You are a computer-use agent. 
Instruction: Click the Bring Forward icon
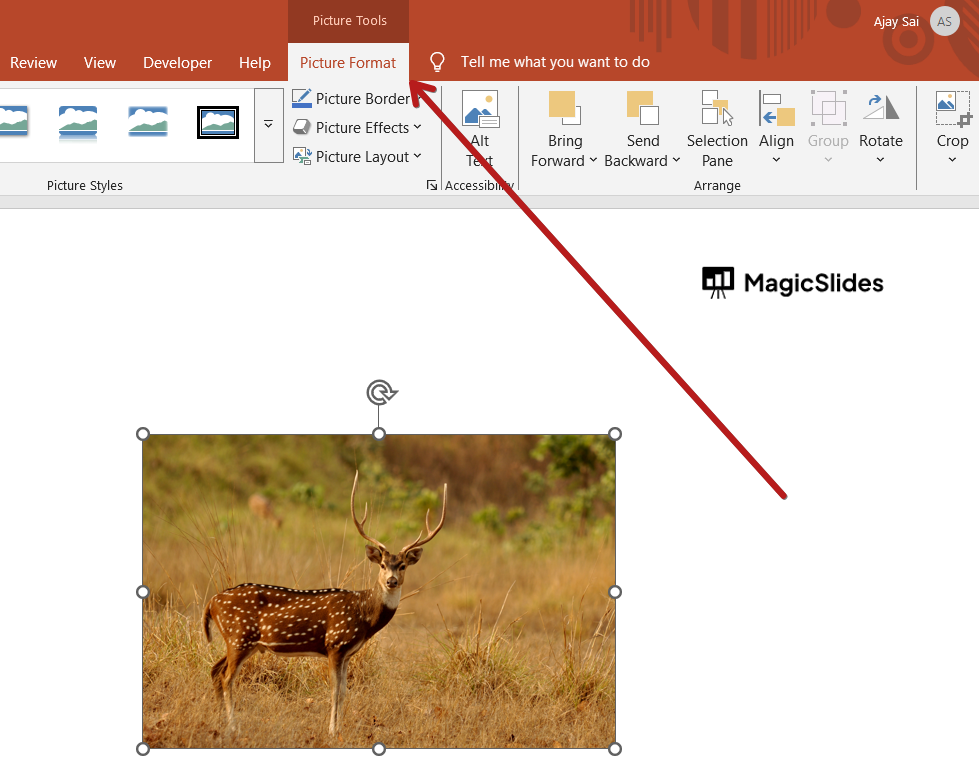coord(563,108)
